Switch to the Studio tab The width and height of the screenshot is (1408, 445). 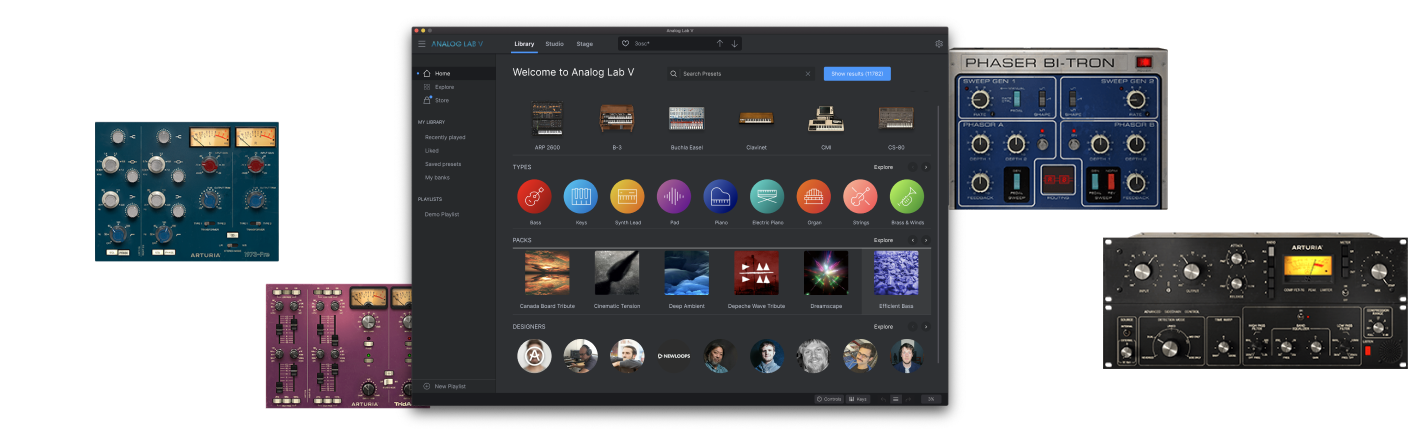click(554, 44)
